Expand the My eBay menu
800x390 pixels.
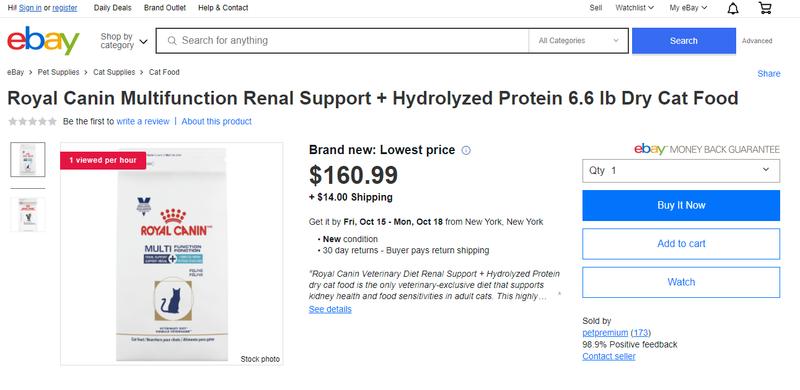click(688, 8)
